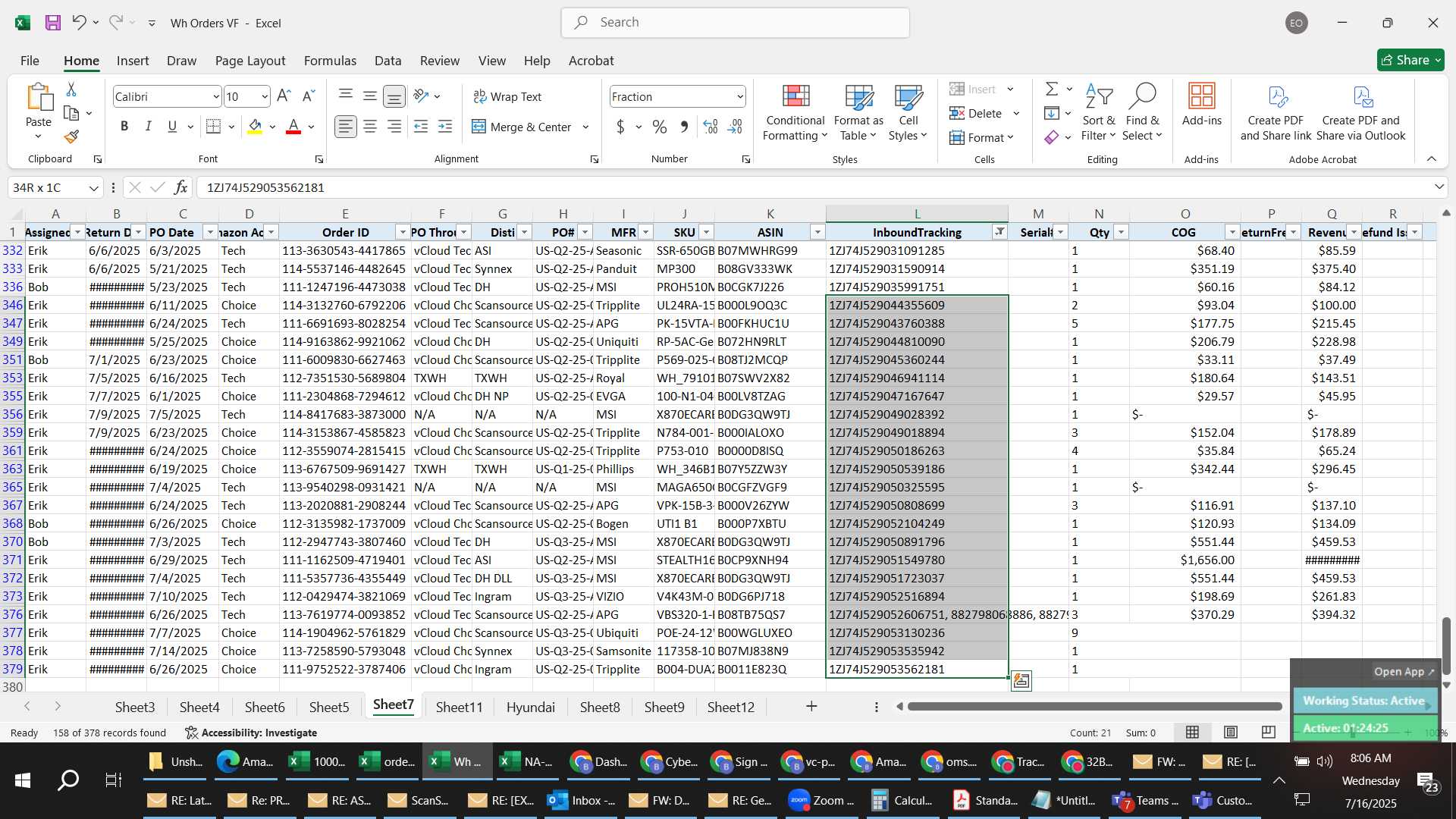
Task: Click the Format Painter brush icon
Action: [71, 136]
